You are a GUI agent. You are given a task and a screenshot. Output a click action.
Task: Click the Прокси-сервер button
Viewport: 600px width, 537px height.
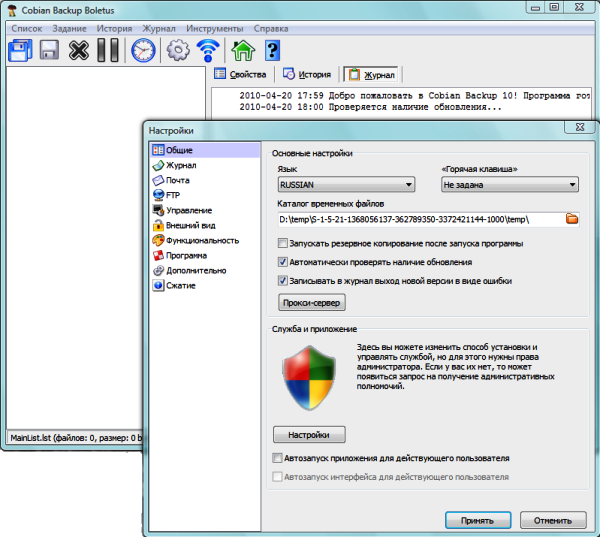(x=312, y=303)
